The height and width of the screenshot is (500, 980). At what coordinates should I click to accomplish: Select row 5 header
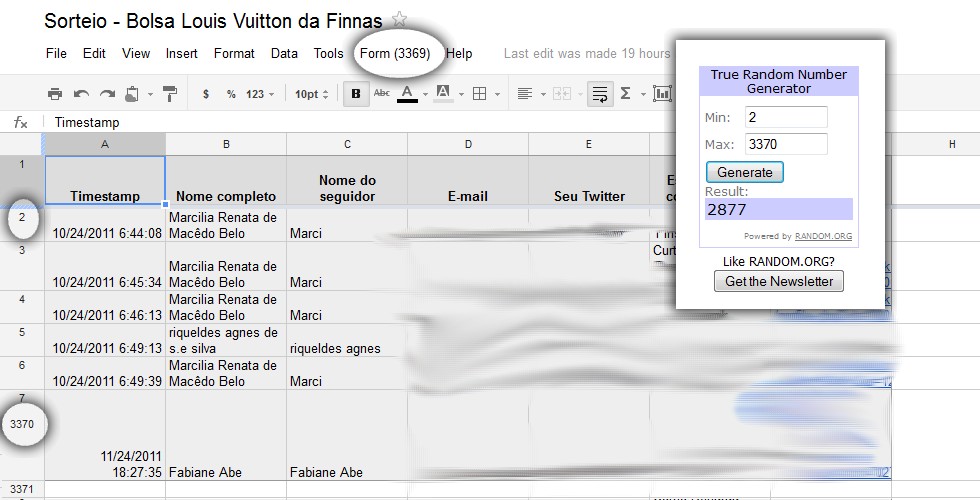click(22, 340)
